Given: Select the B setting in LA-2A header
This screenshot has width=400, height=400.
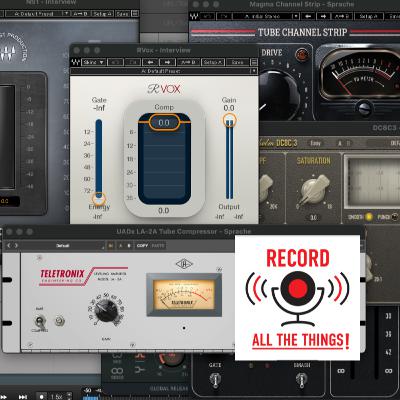Looking at the screenshot, I should coord(129,246).
